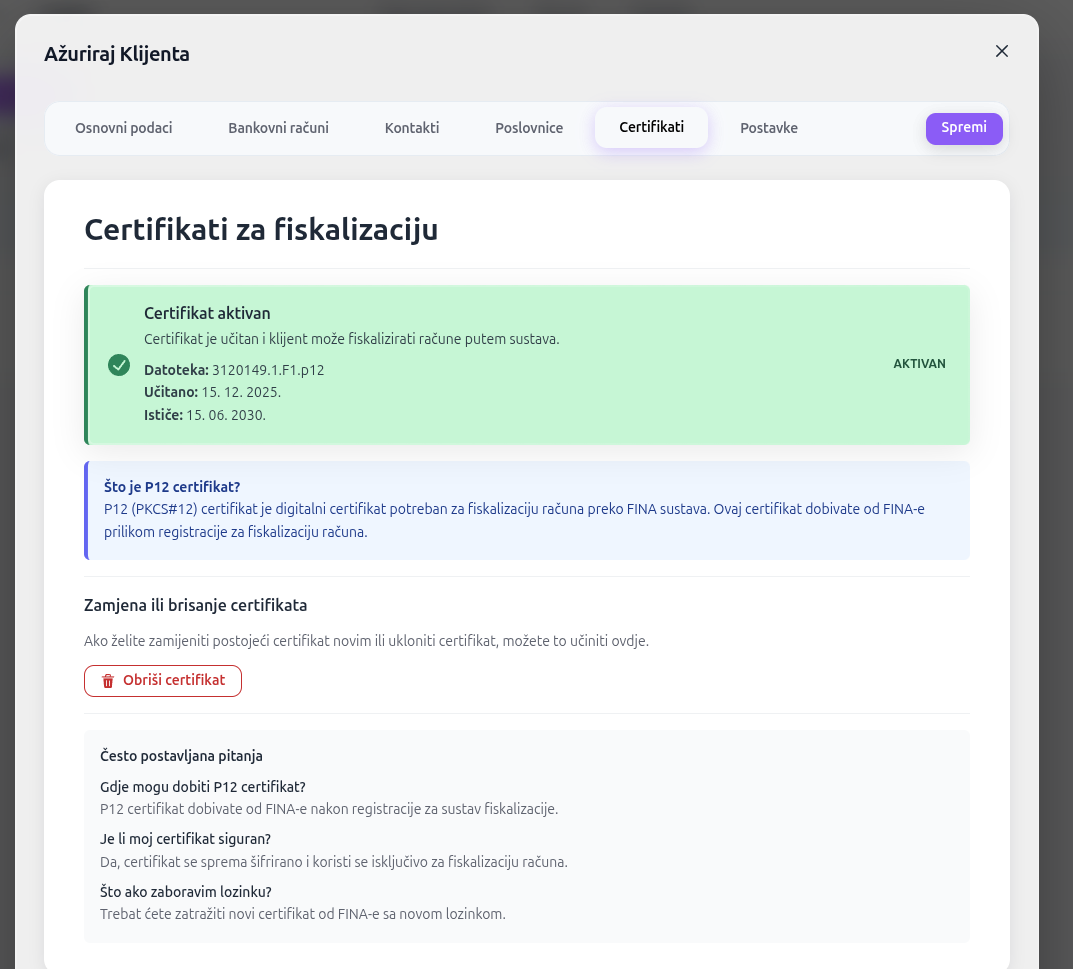Select the Poslovnice tab
This screenshot has height=969, width=1073.
[529, 128]
